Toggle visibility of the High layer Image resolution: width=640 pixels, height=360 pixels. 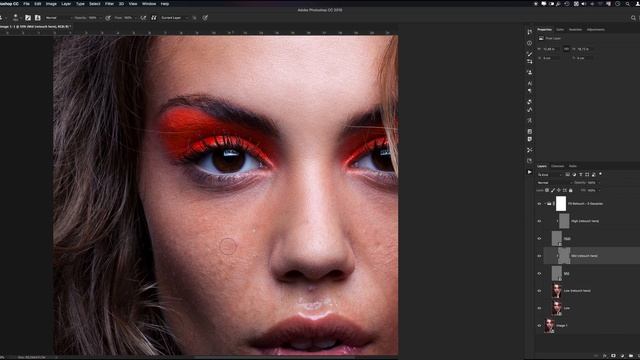pyautogui.click(x=539, y=238)
